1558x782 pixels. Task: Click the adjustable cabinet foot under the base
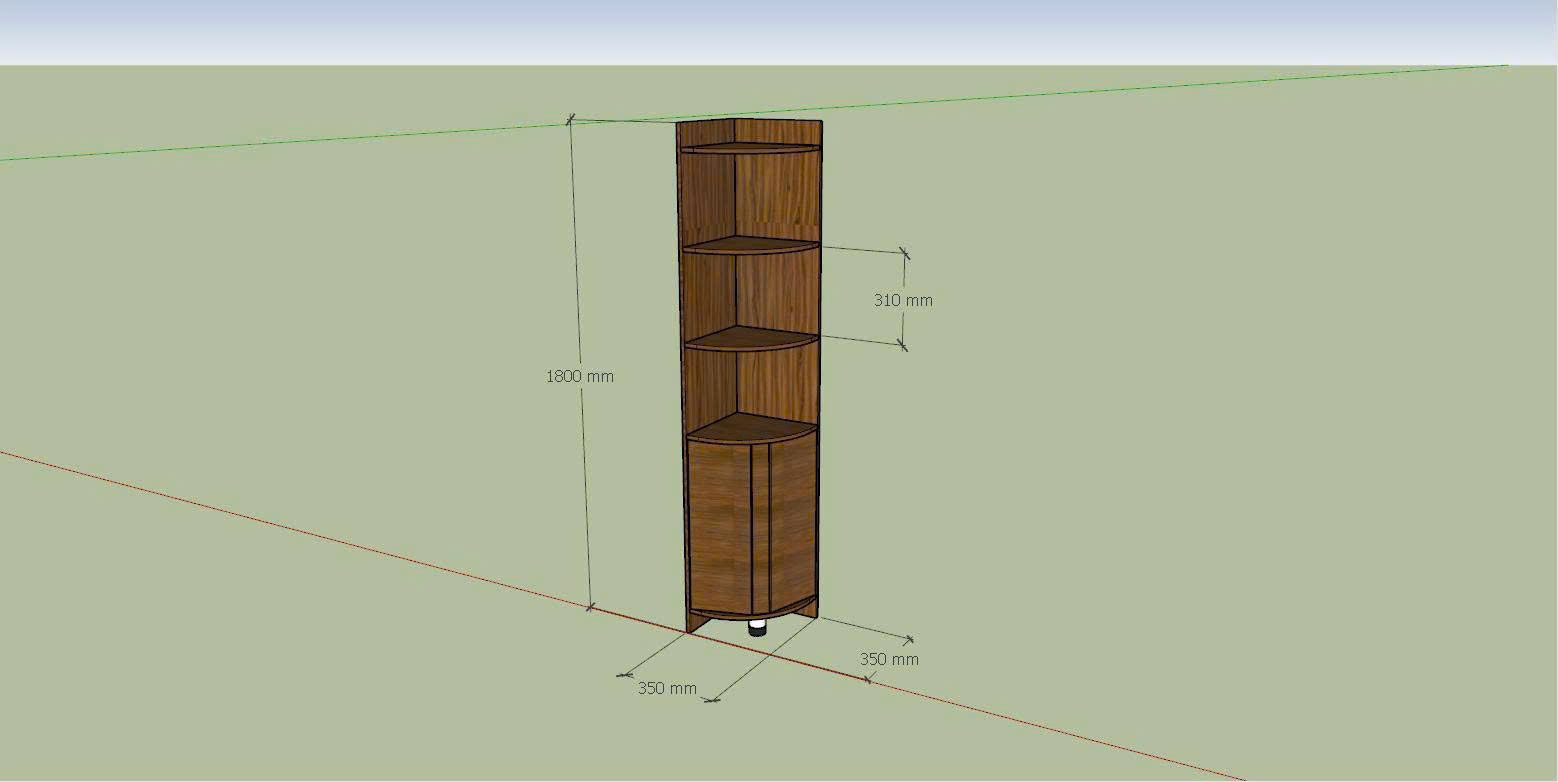[x=757, y=628]
